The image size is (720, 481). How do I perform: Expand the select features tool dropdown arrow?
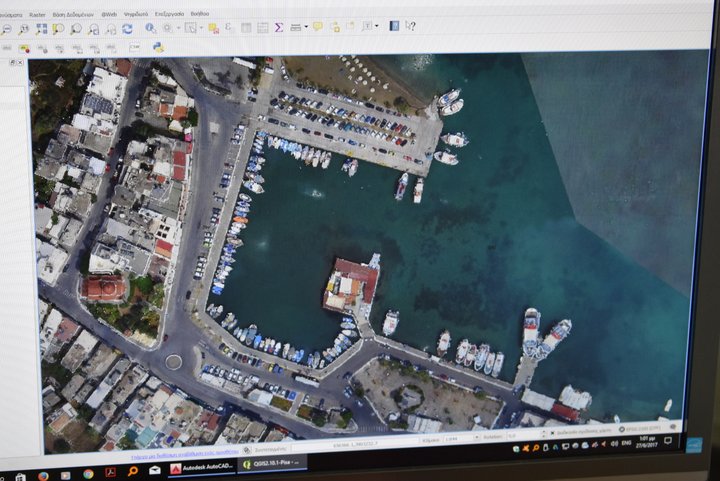(201, 28)
